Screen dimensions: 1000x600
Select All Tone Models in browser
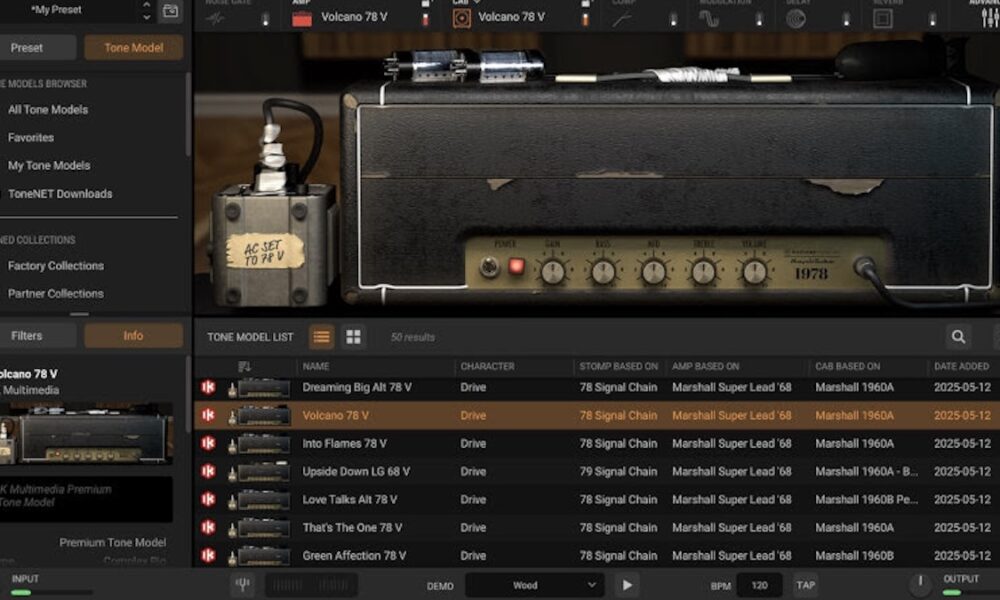pos(48,110)
